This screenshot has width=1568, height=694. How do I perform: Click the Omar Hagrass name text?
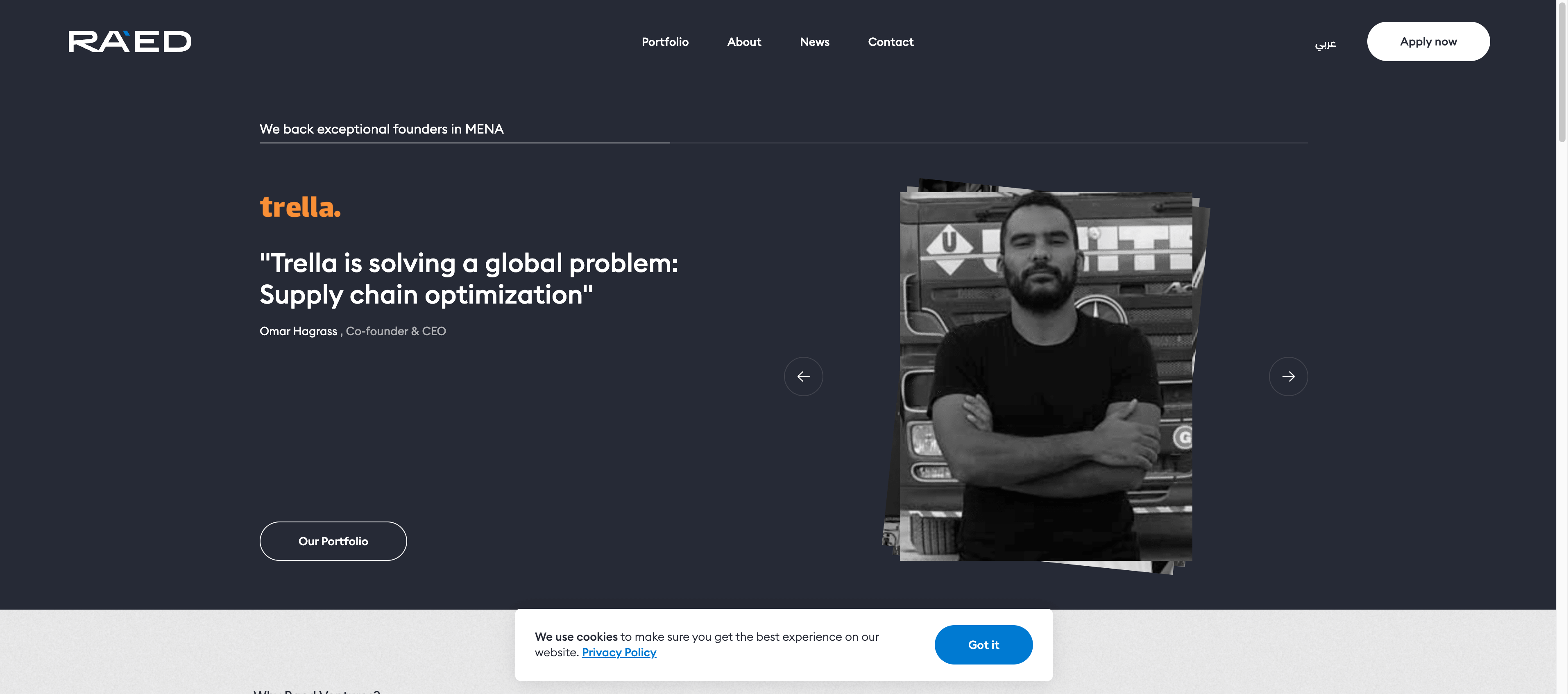pyautogui.click(x=298, y=331)
